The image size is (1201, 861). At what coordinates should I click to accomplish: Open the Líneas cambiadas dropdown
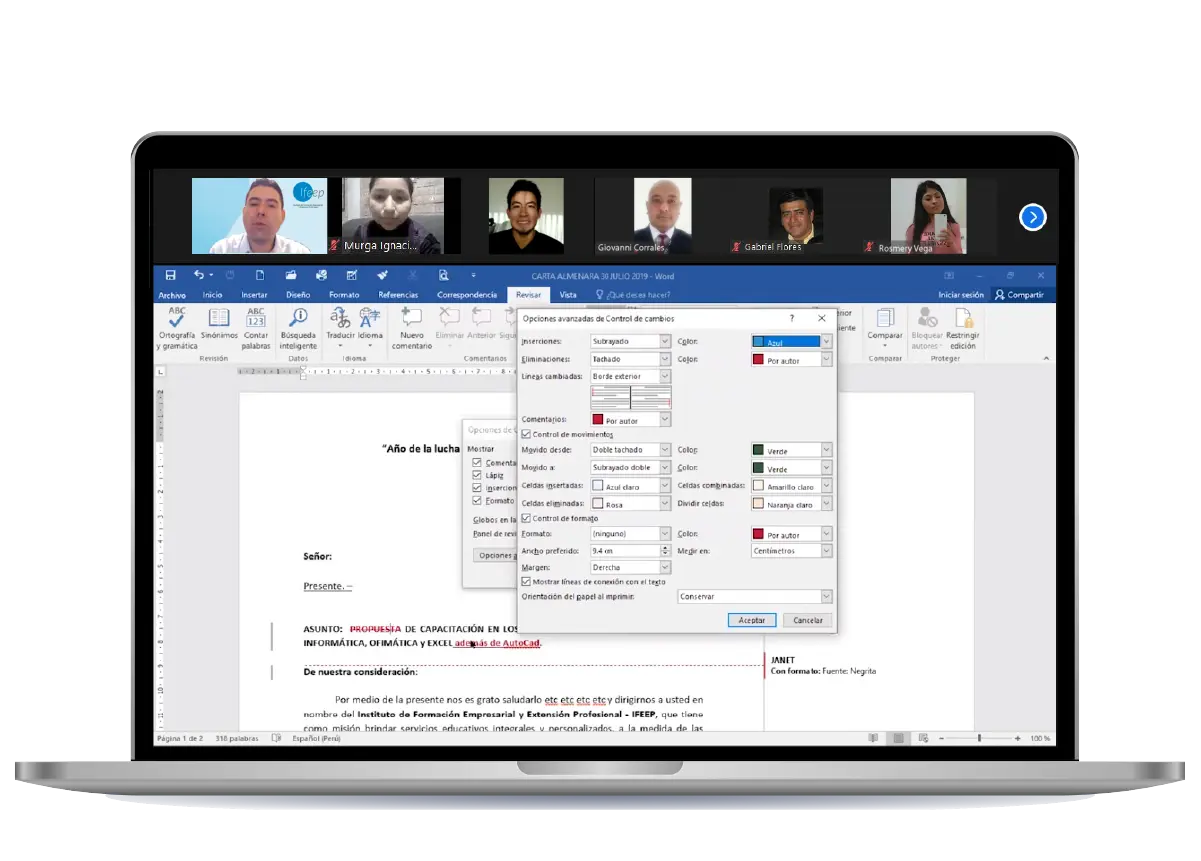(x=630, y=376)
